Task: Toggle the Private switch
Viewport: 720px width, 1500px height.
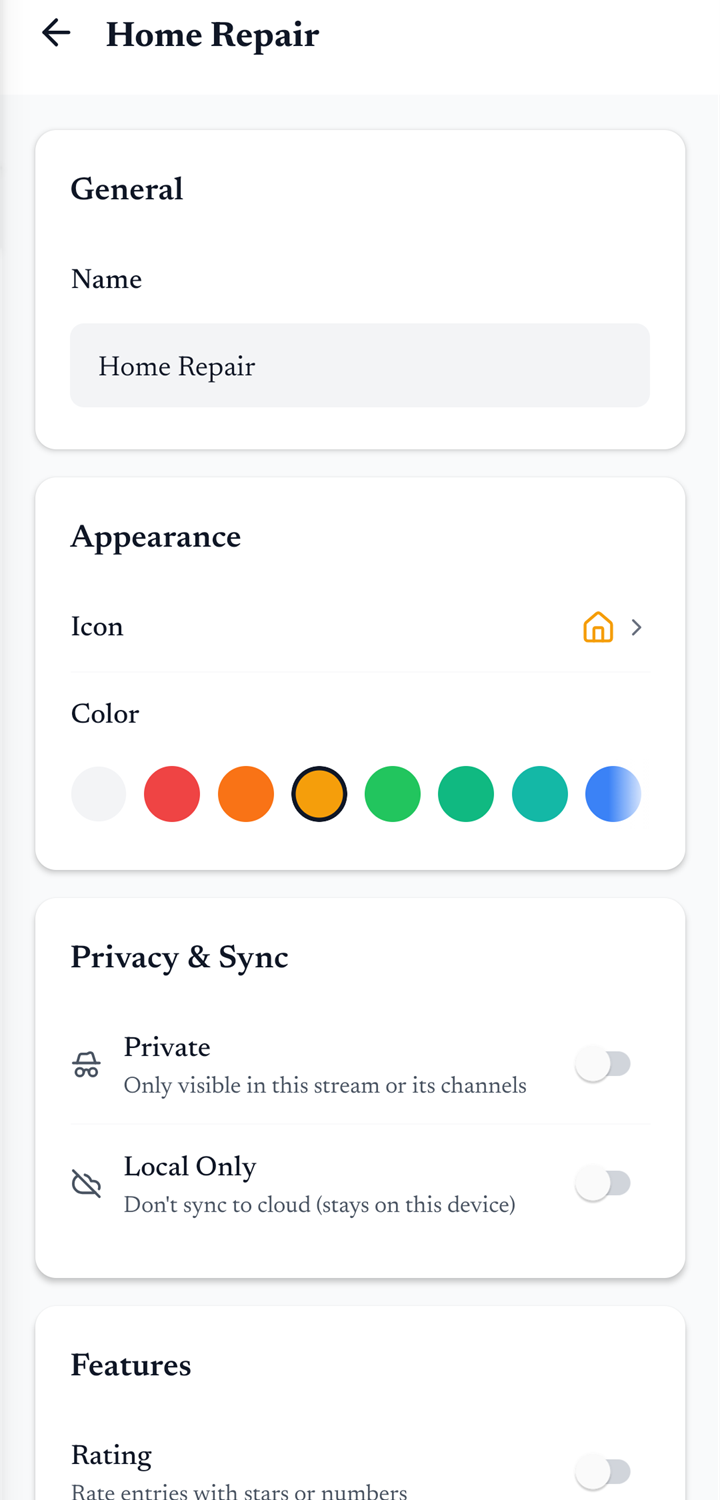Action: pyautogui.click(x=603, y=1065)
